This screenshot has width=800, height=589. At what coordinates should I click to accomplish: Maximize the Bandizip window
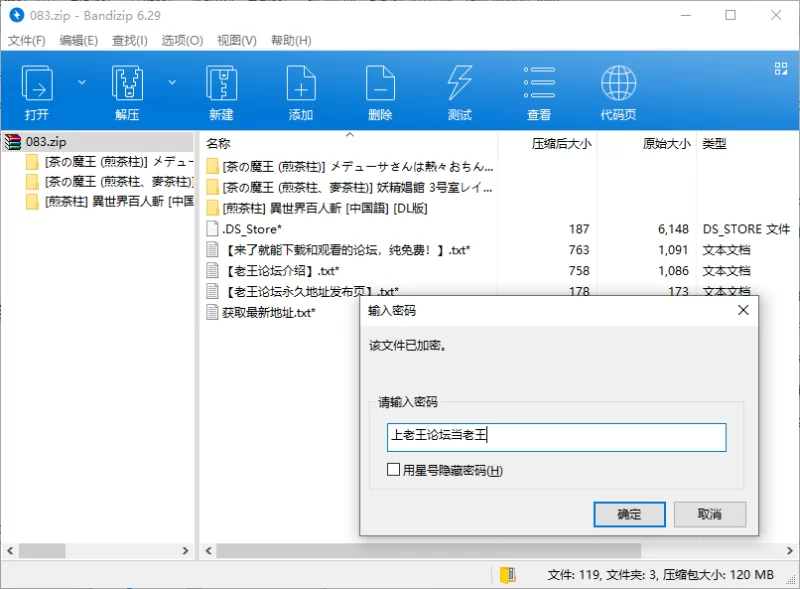point(731,15)
